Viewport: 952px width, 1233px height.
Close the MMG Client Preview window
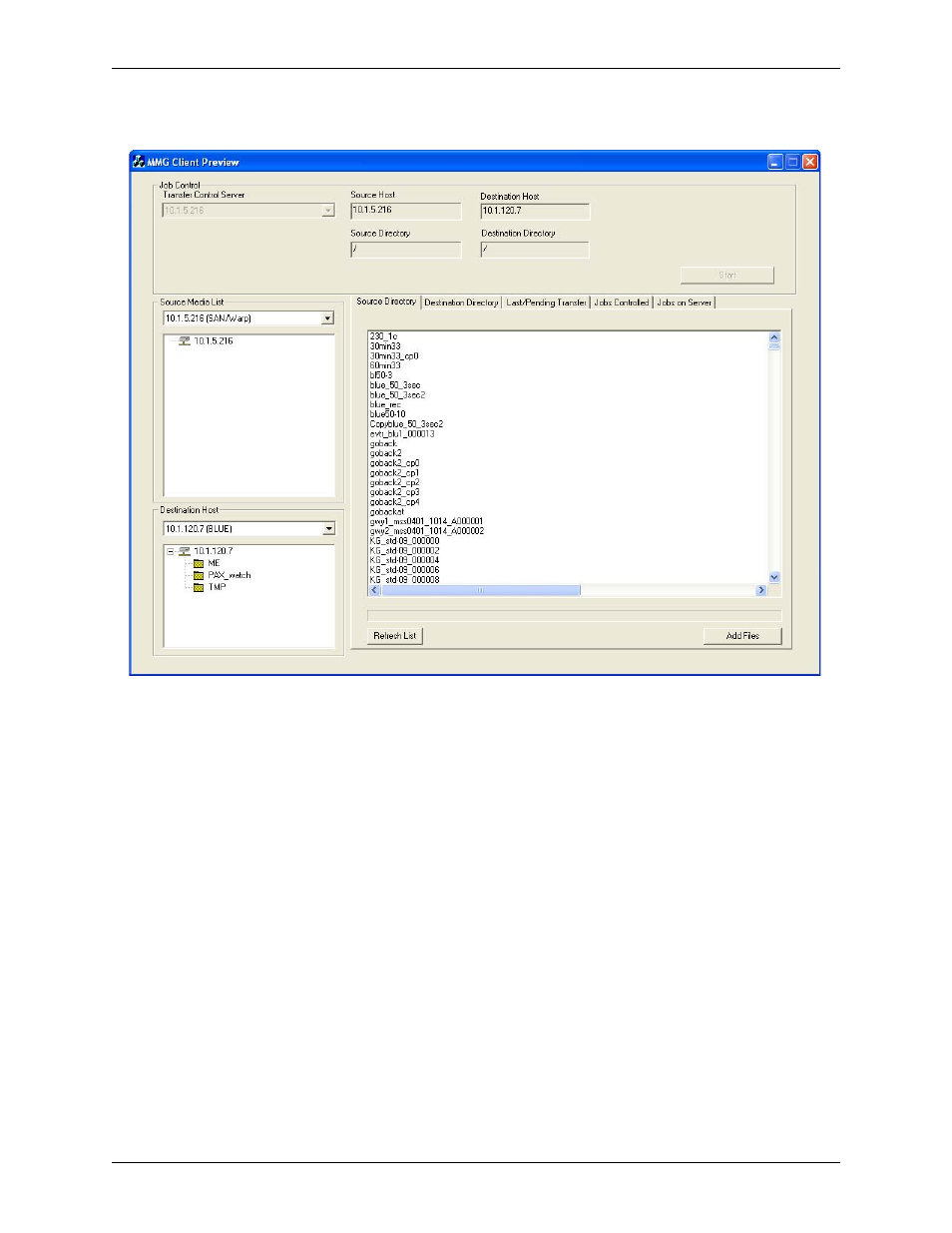(x=810, y=162)
